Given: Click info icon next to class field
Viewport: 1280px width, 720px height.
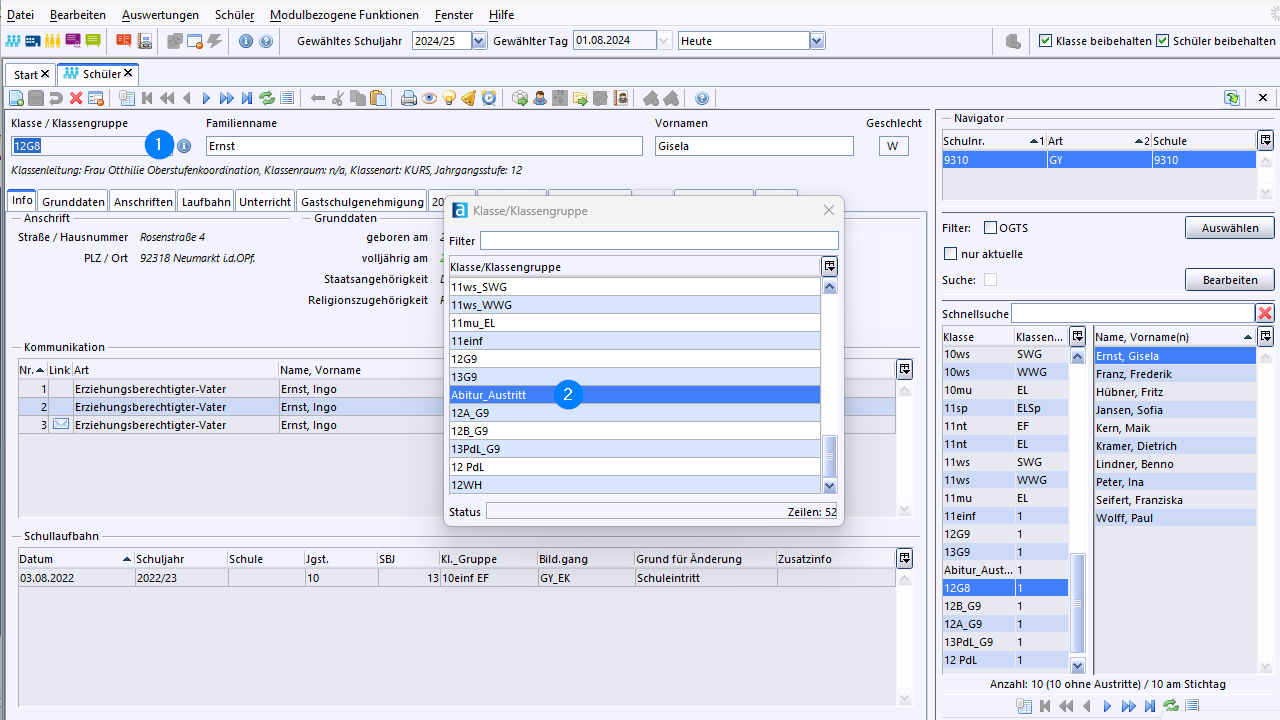Looking at the screenshot, I should tap(184, 146).
